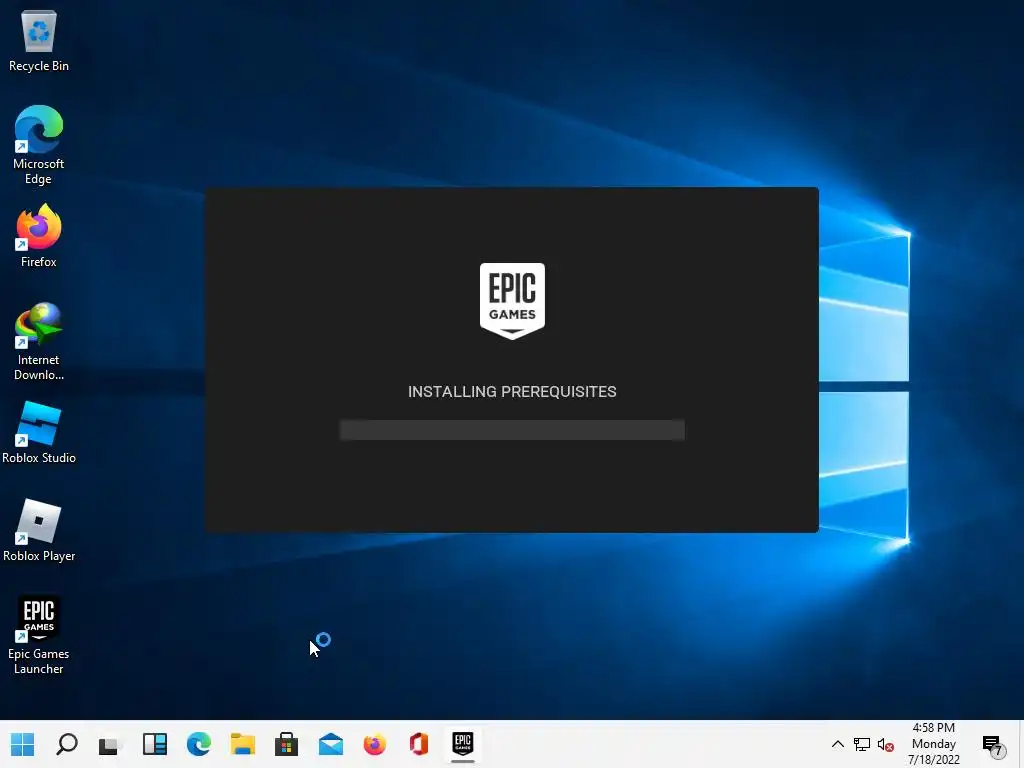Click the Installing Prerequisites progress bar
The height and width of the screenshot is (768, 1024).
pos(512,430)
